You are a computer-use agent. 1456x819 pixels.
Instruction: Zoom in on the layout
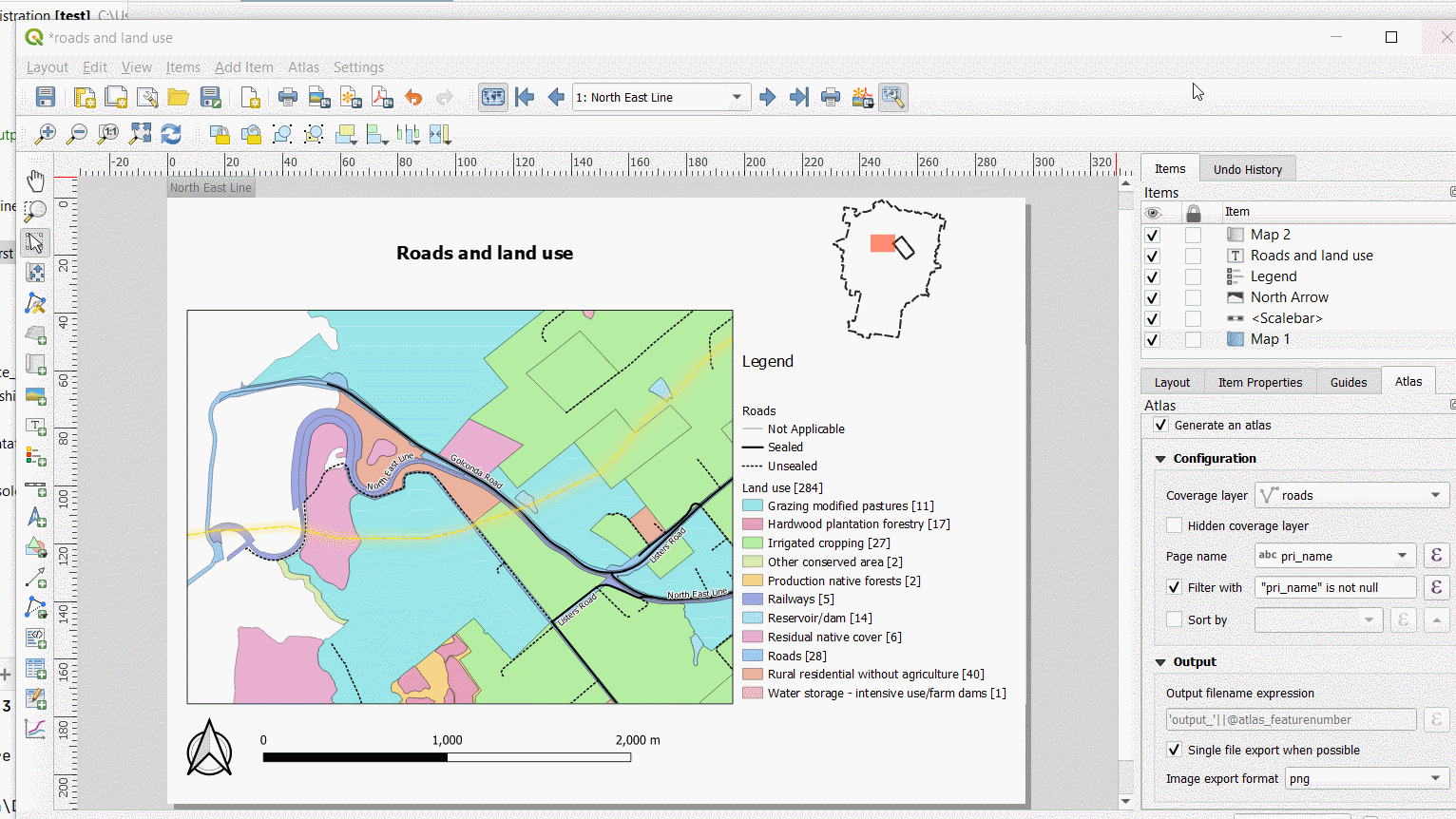coord(45,134)
